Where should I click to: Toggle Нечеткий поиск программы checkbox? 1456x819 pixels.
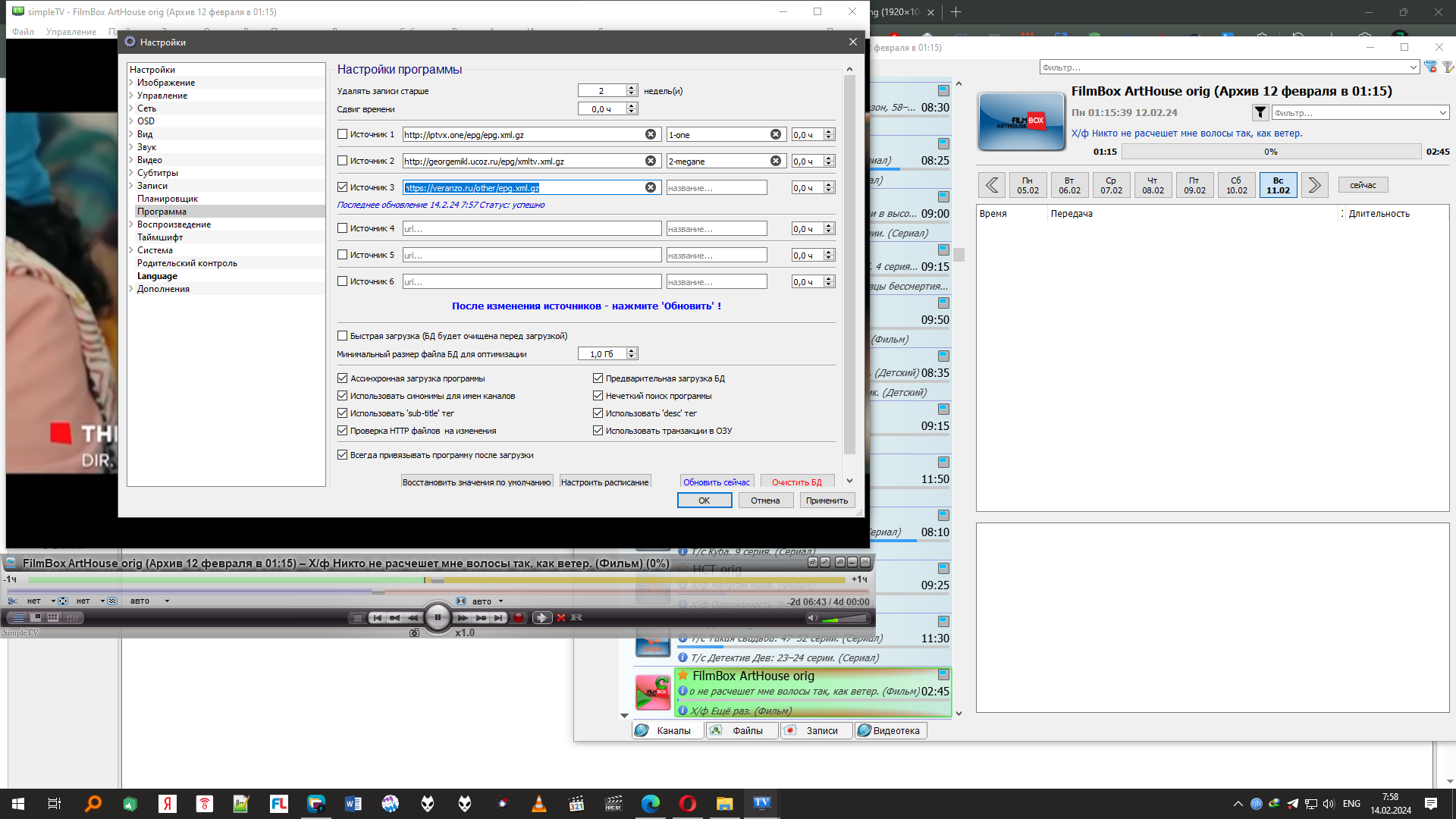coord(598,396)
